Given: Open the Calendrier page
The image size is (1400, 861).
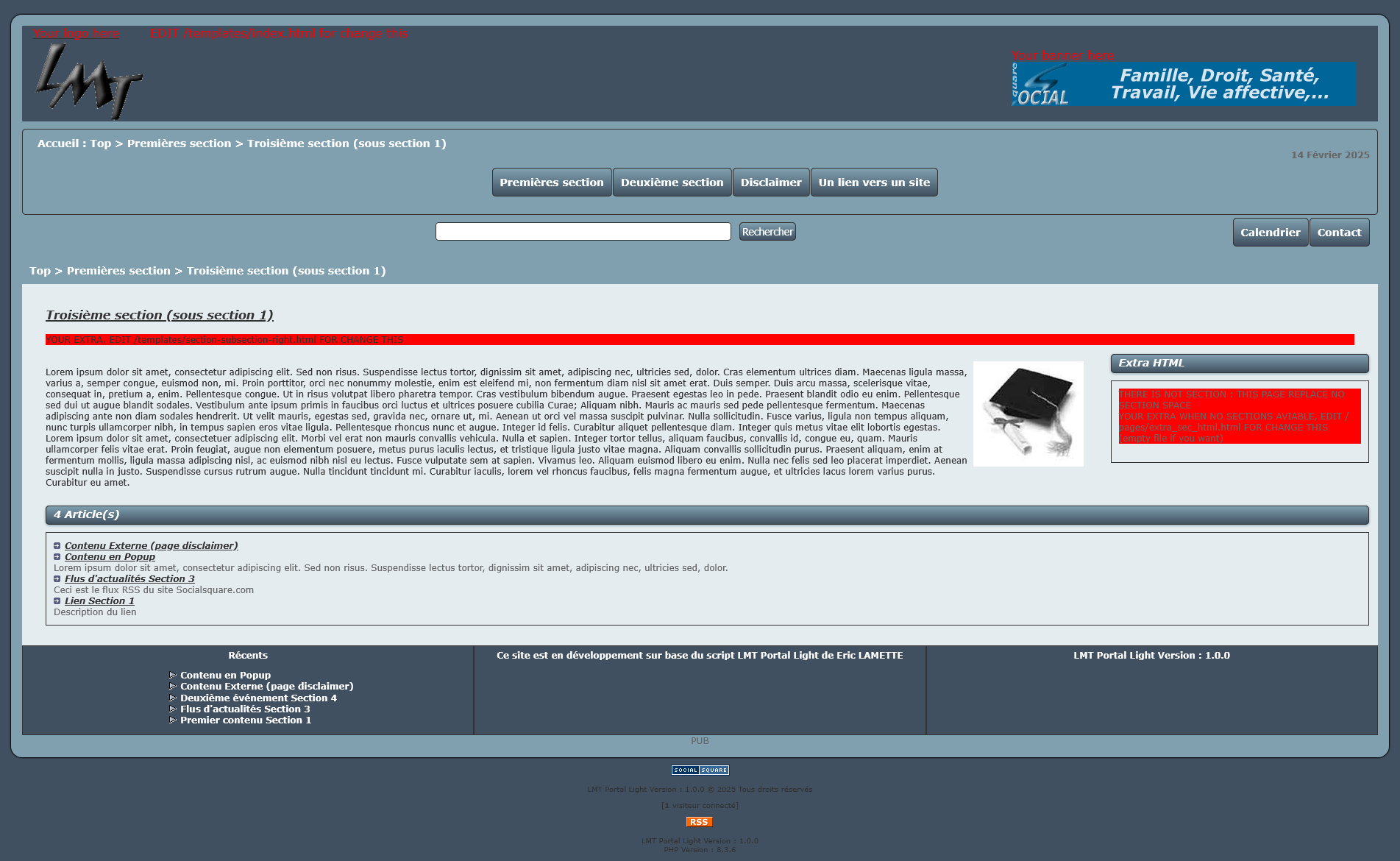Looking at the screenshot, I should [1270, 233].
